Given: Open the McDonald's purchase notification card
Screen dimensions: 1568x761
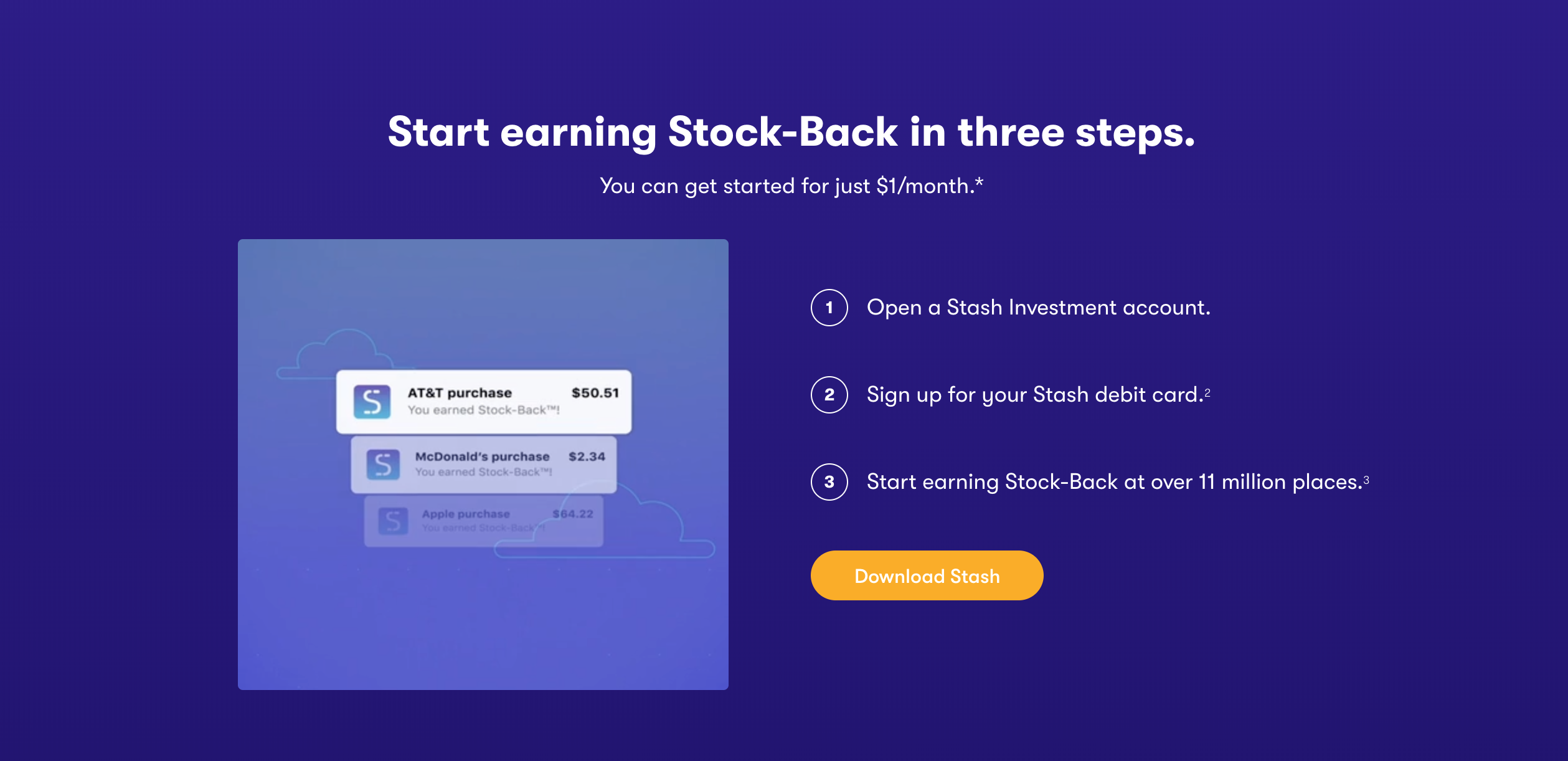Looking at the screenshot, I should click(x=484, y=465).
